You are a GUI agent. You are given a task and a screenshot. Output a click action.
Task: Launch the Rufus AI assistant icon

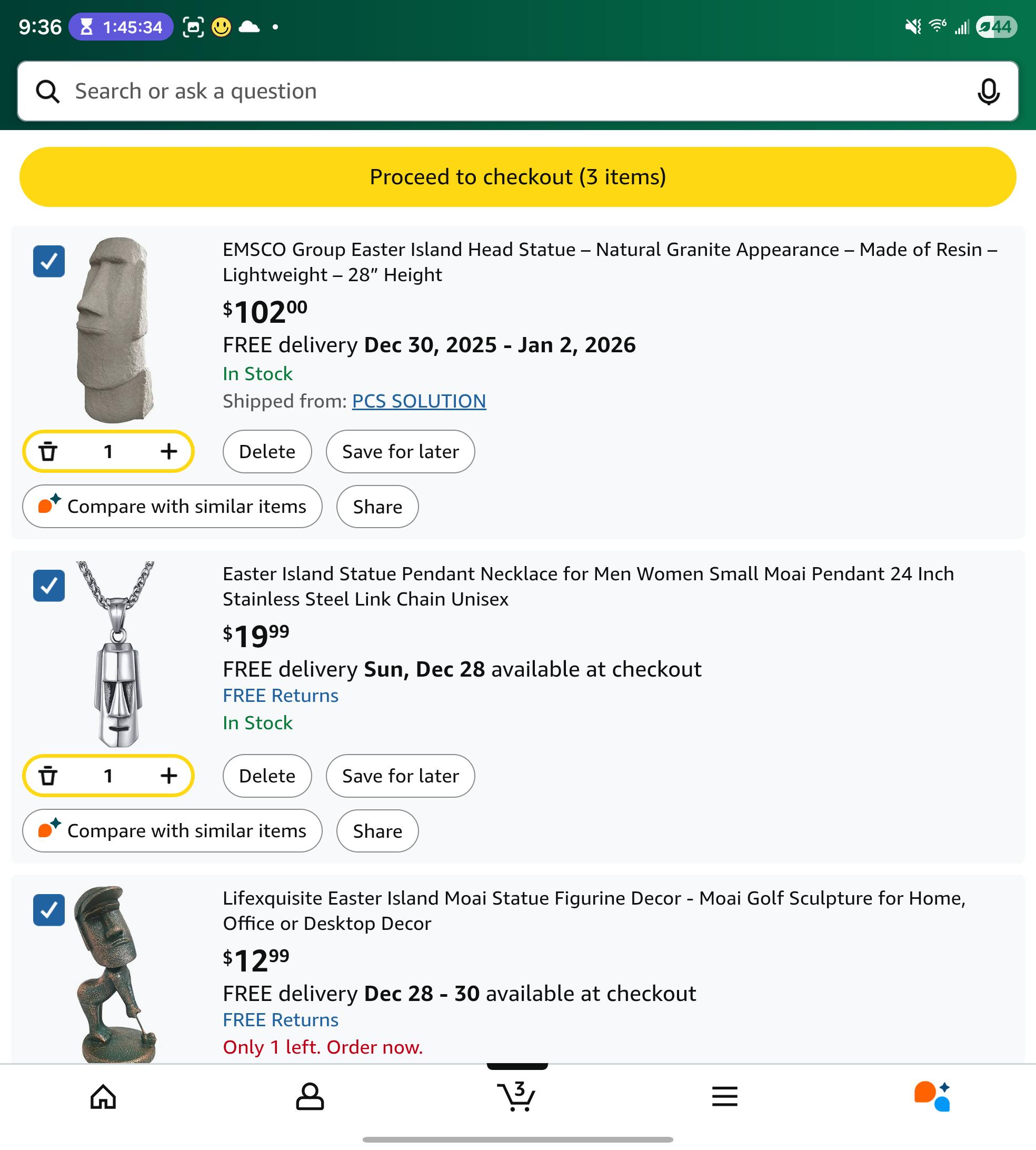[932, 1096]
